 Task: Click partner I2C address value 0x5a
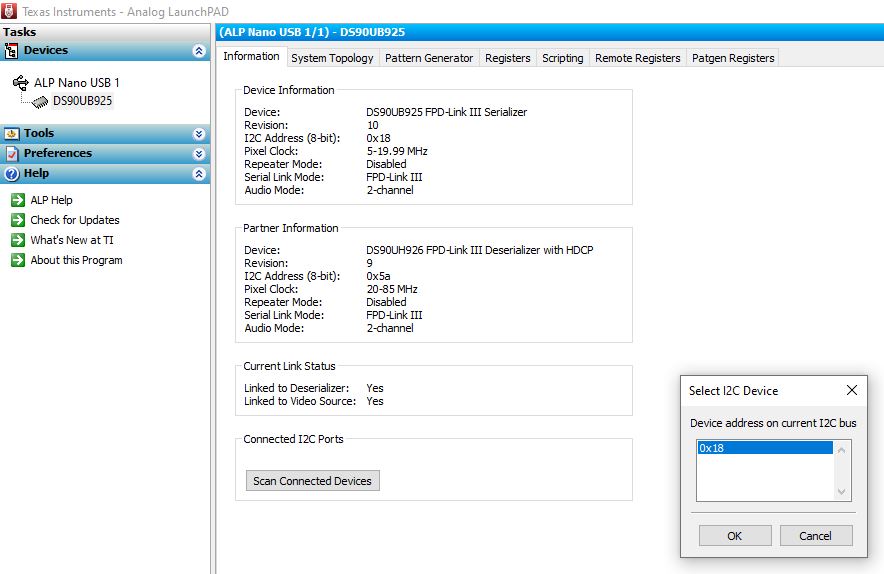coord(378,276)
